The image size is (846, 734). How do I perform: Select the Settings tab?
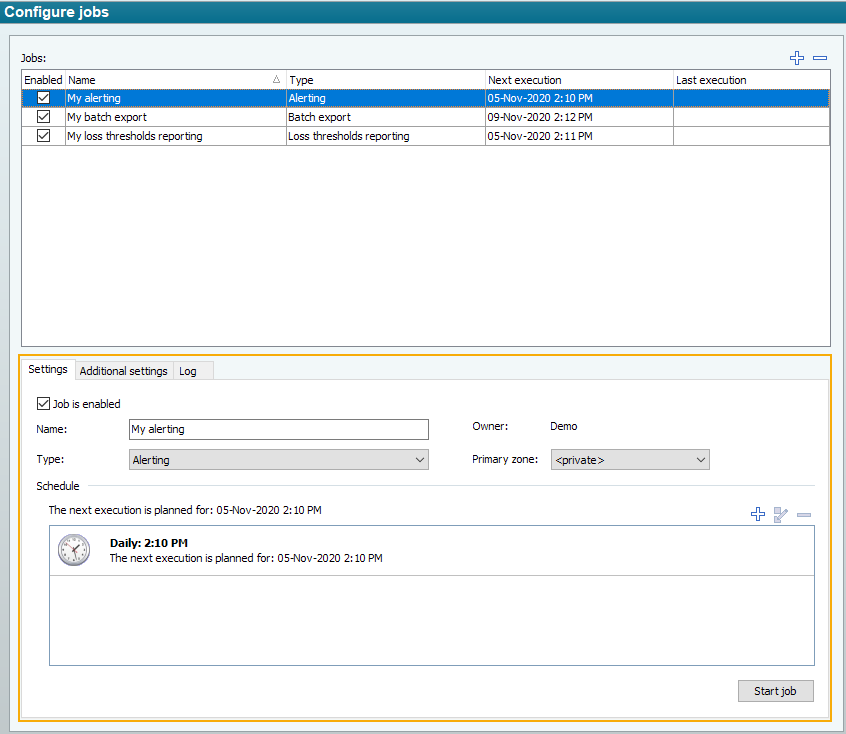click(x=48, y=369)
